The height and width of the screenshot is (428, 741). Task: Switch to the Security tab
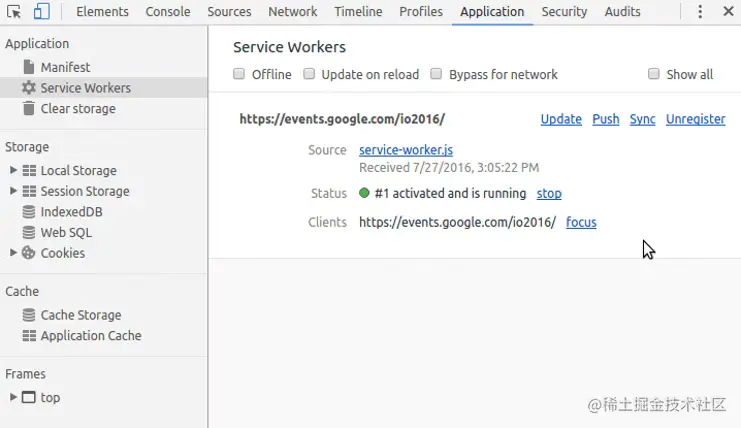[x=564, y=12]
